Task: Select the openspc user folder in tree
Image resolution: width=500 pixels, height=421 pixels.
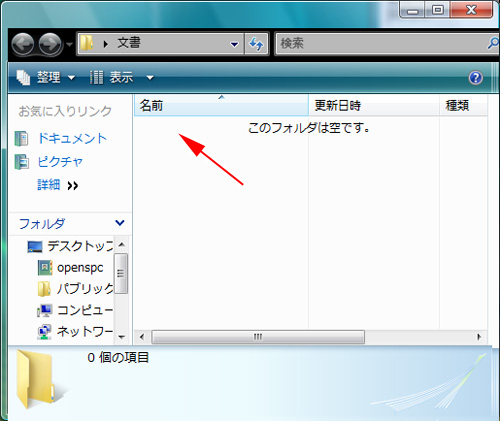Action: pyautogui.click(x=80, y=268)
